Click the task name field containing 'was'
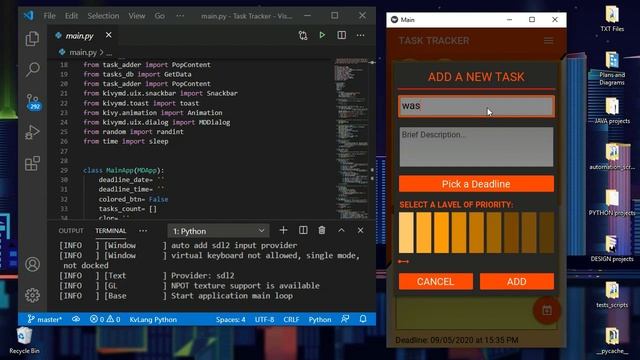This screenshot has width=640, height=360. pyautogui.click(x=476, y=107)
